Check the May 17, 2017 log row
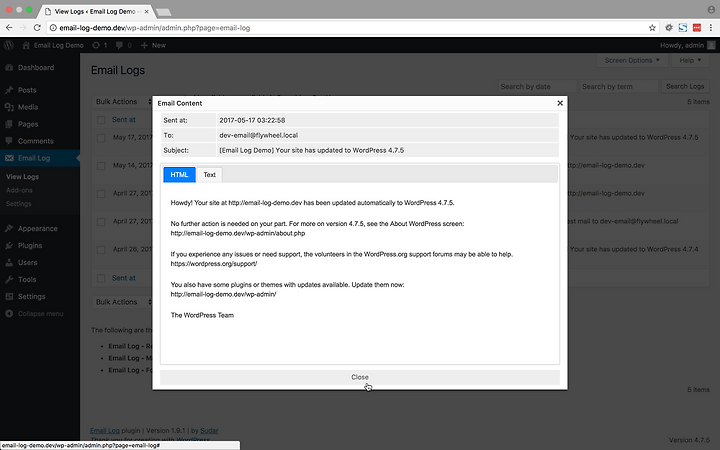 [x=101, y=138]
